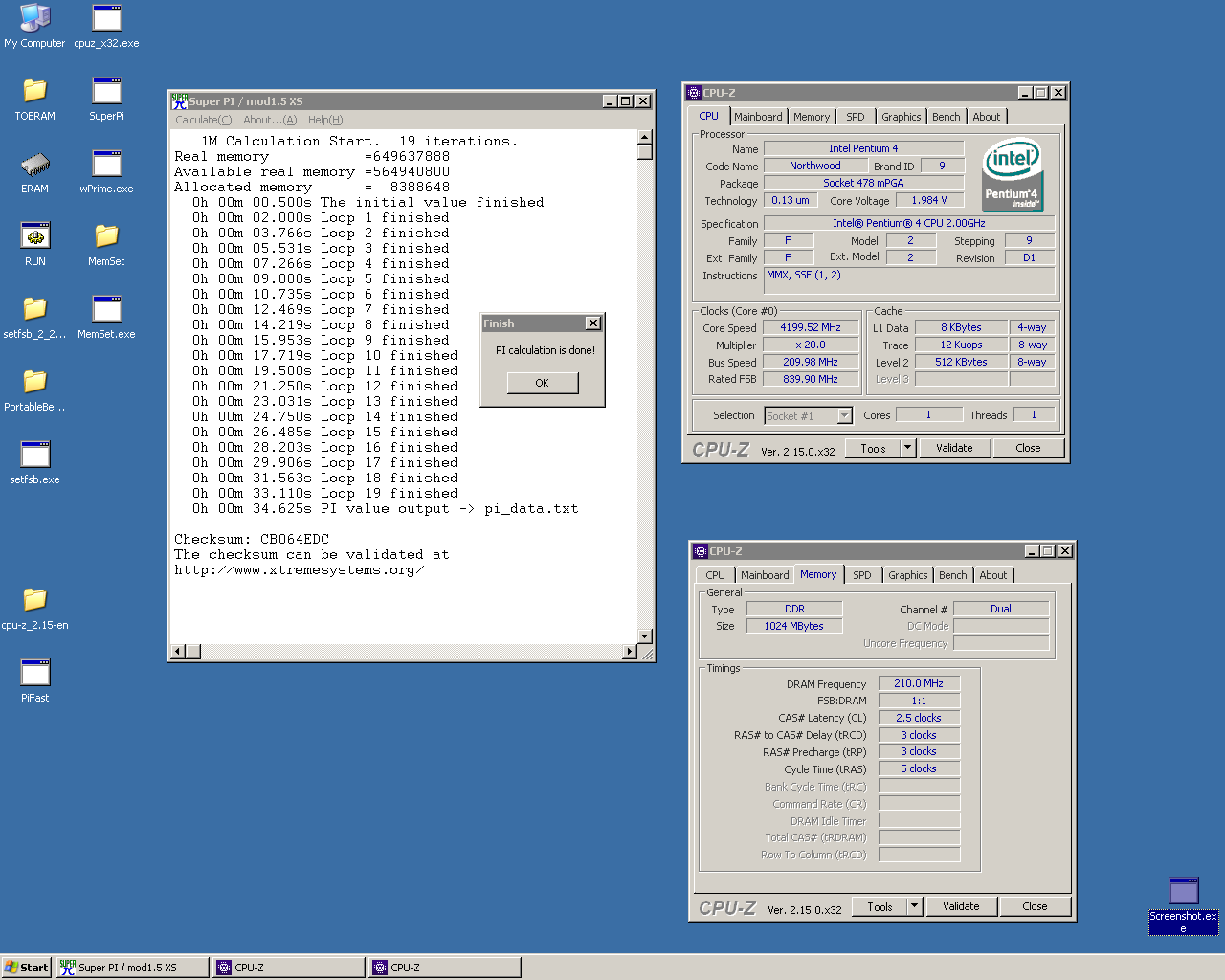Switch to Mainboard tab in upper CPU-Z

point(759,117)
